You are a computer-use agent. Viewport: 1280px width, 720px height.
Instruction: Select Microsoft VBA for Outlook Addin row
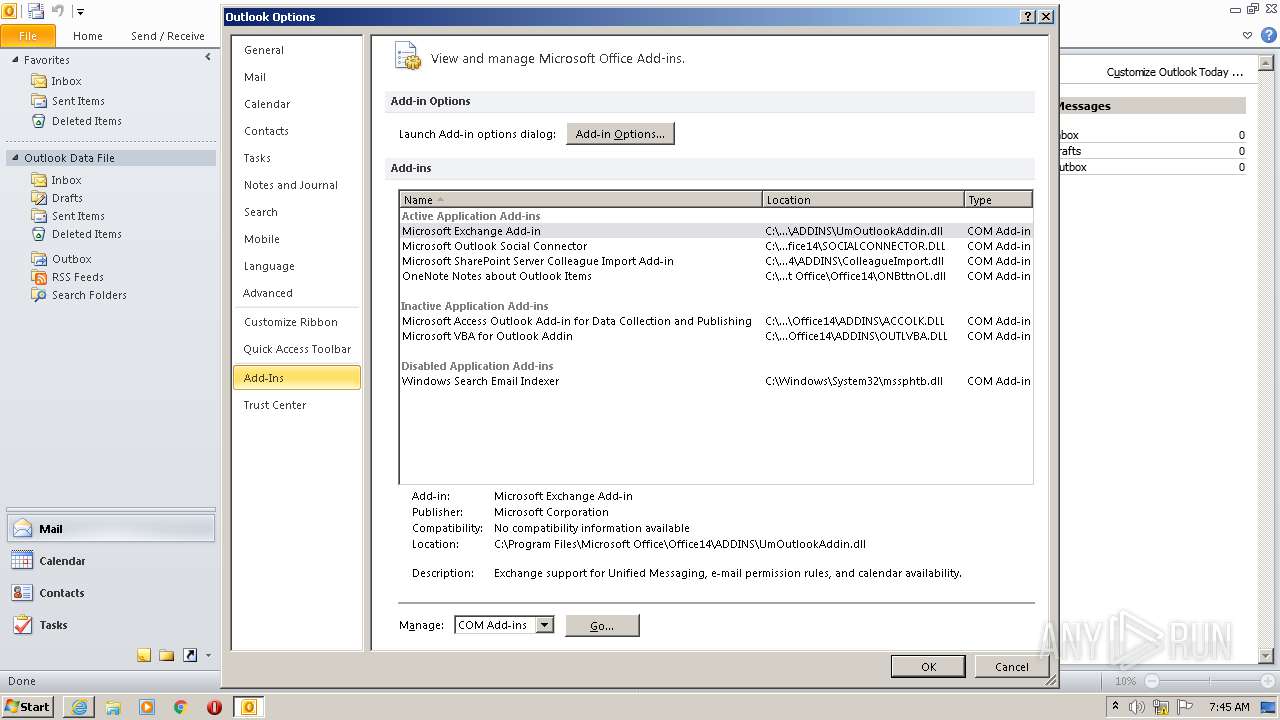[716, 336]
